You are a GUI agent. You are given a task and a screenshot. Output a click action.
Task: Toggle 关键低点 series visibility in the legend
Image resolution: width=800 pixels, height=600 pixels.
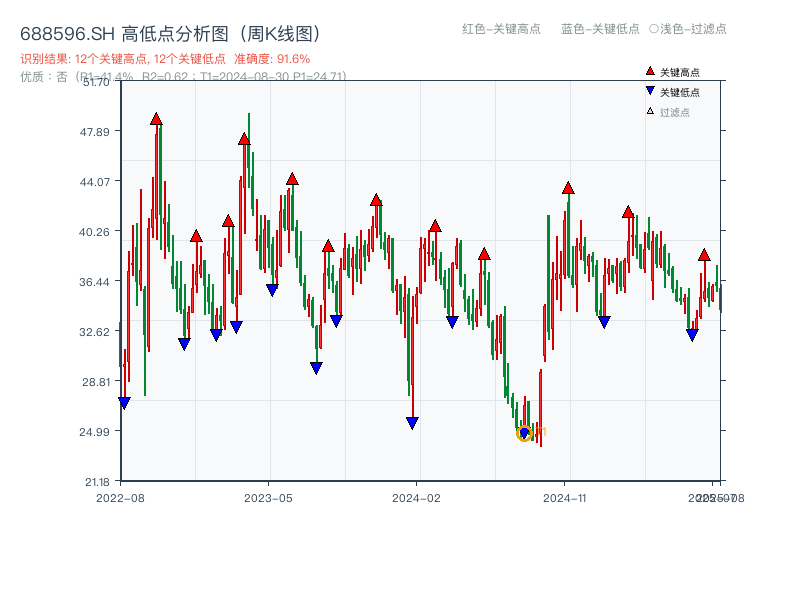[672, 90]
